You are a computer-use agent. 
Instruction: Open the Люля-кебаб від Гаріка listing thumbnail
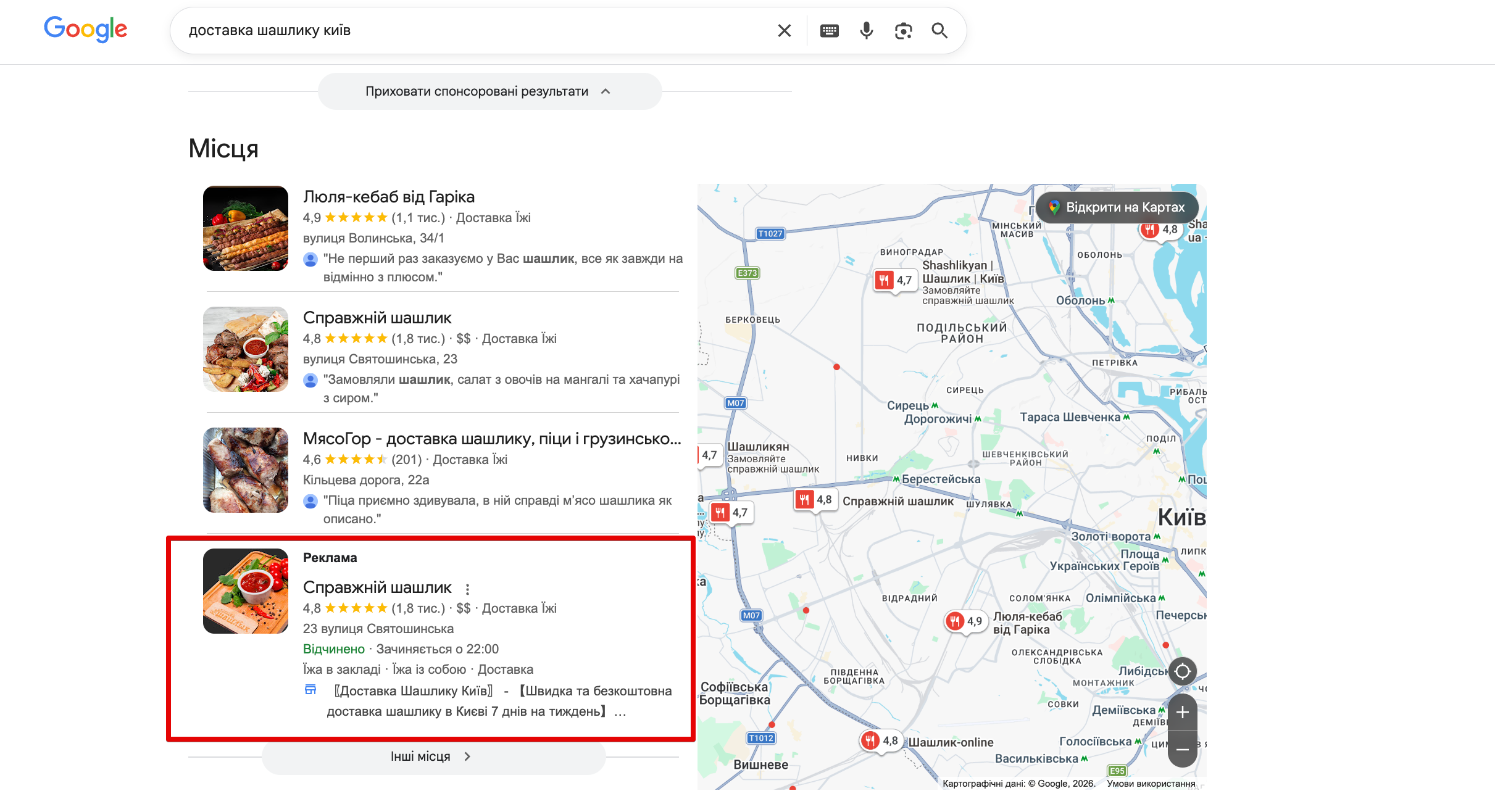point(246,228)
